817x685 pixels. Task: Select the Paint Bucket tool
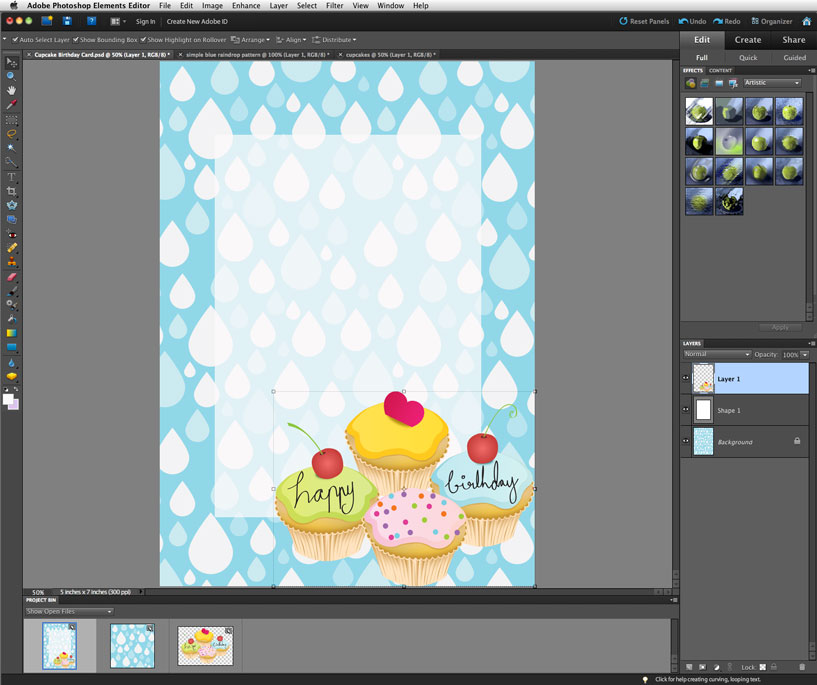(11, 319)
